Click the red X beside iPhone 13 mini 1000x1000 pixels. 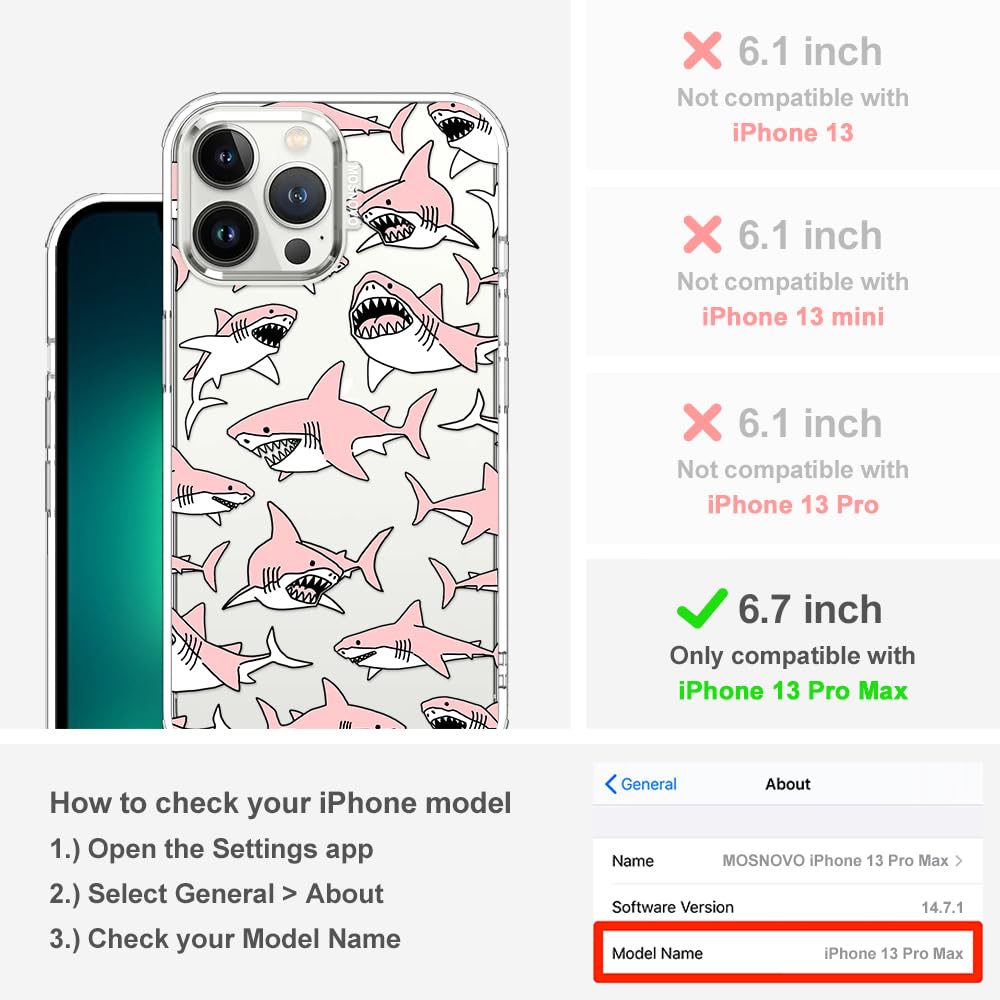[x=702, y=234]
